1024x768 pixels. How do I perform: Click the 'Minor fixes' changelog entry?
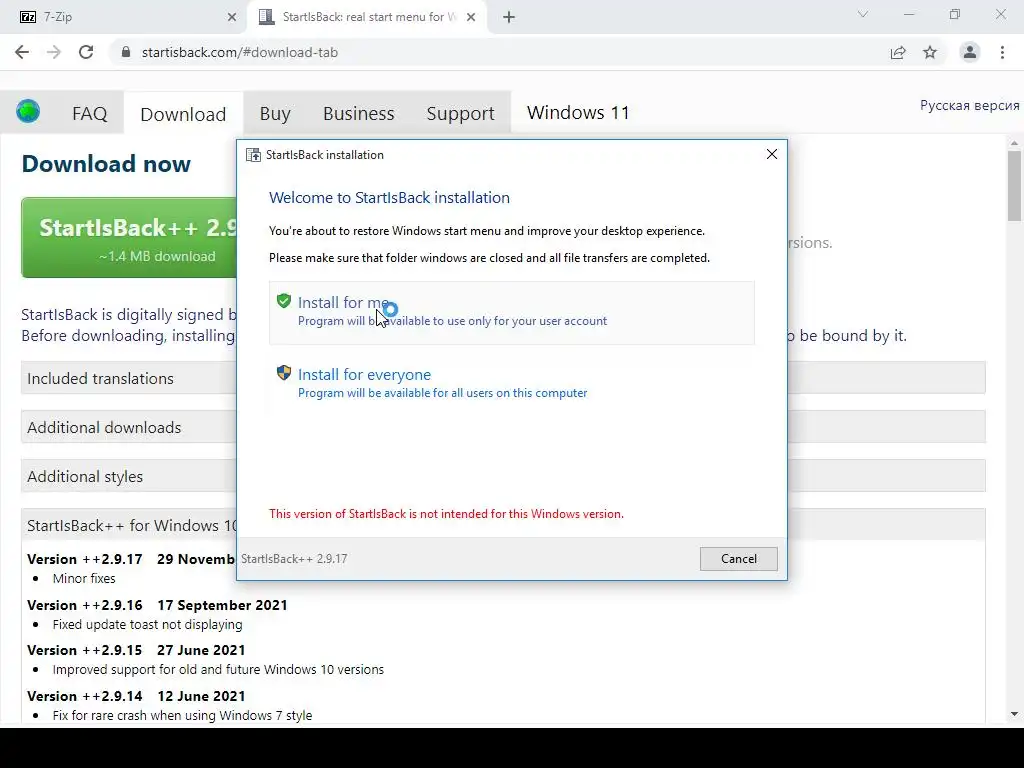pyautogui.click(x=84, y=579)
